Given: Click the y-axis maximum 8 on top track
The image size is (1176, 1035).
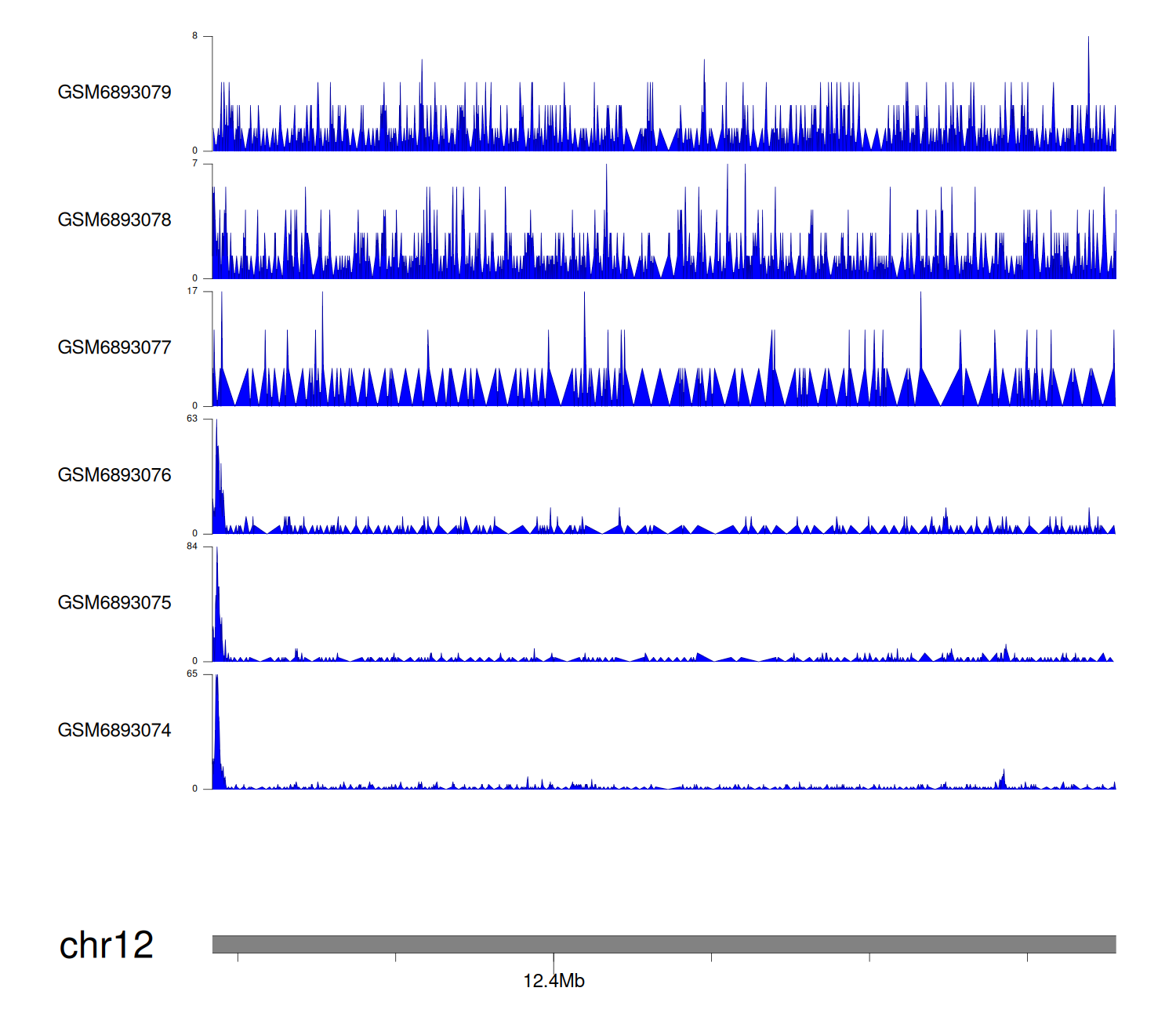Looking at the screenshot, I should click(195, 36).
